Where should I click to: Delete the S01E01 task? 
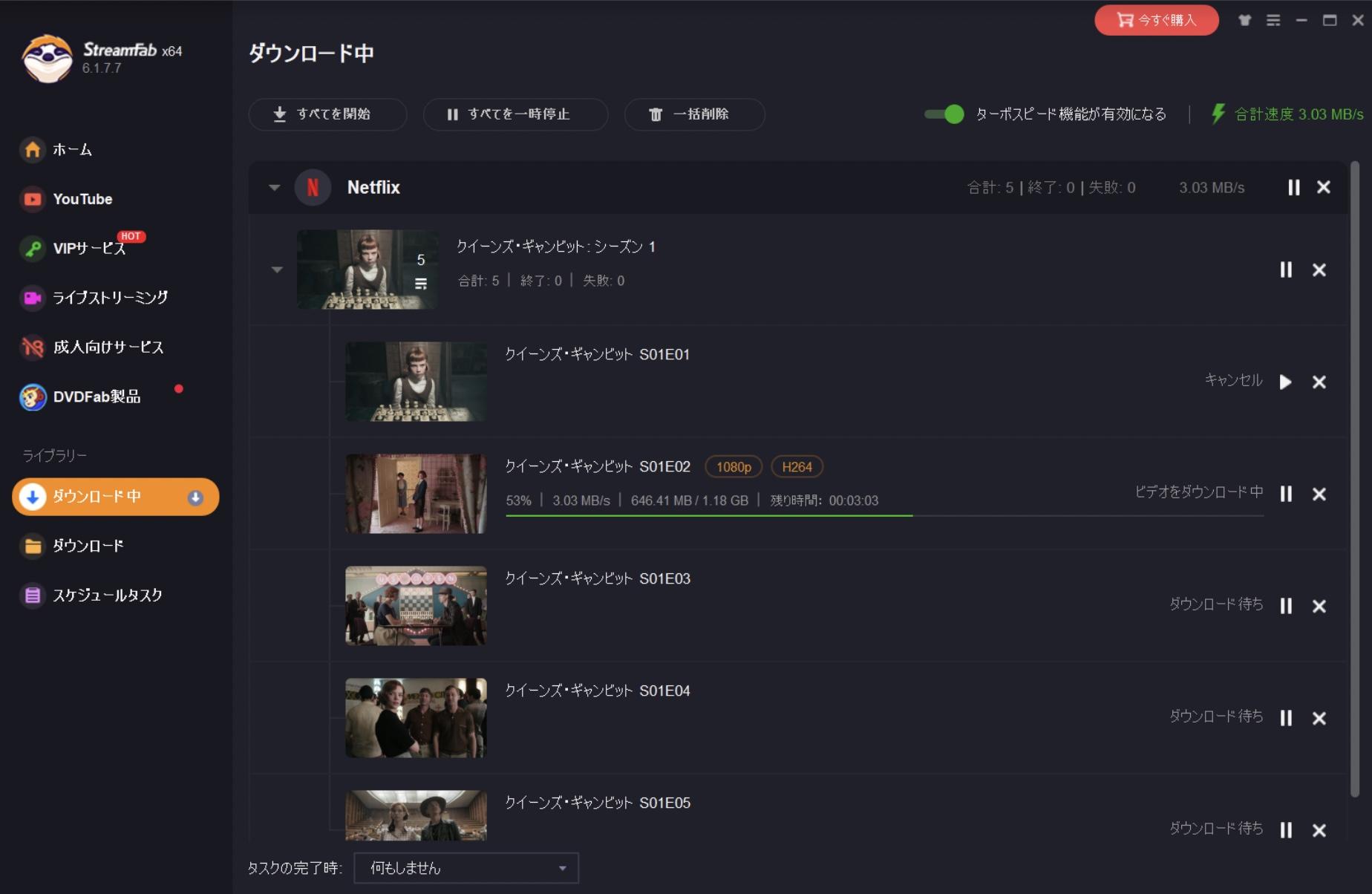coord(1319,382)
